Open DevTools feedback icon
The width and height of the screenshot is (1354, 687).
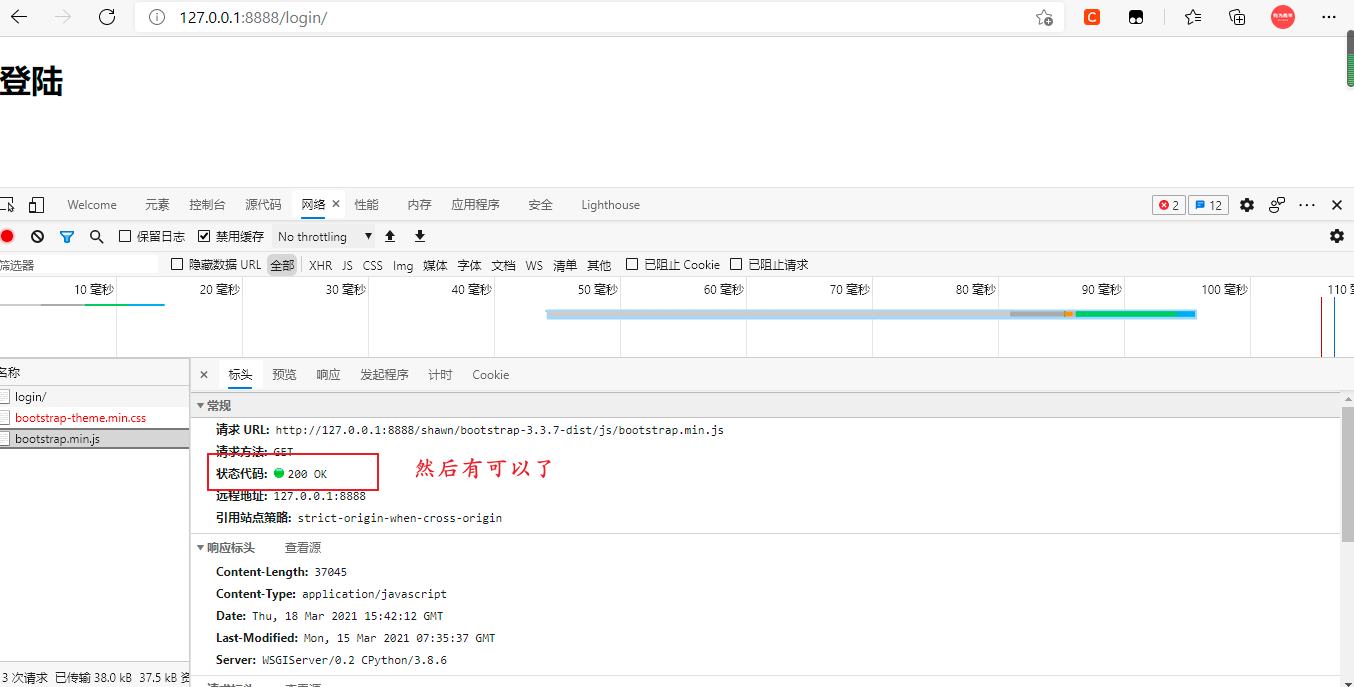coord(1277,205)
